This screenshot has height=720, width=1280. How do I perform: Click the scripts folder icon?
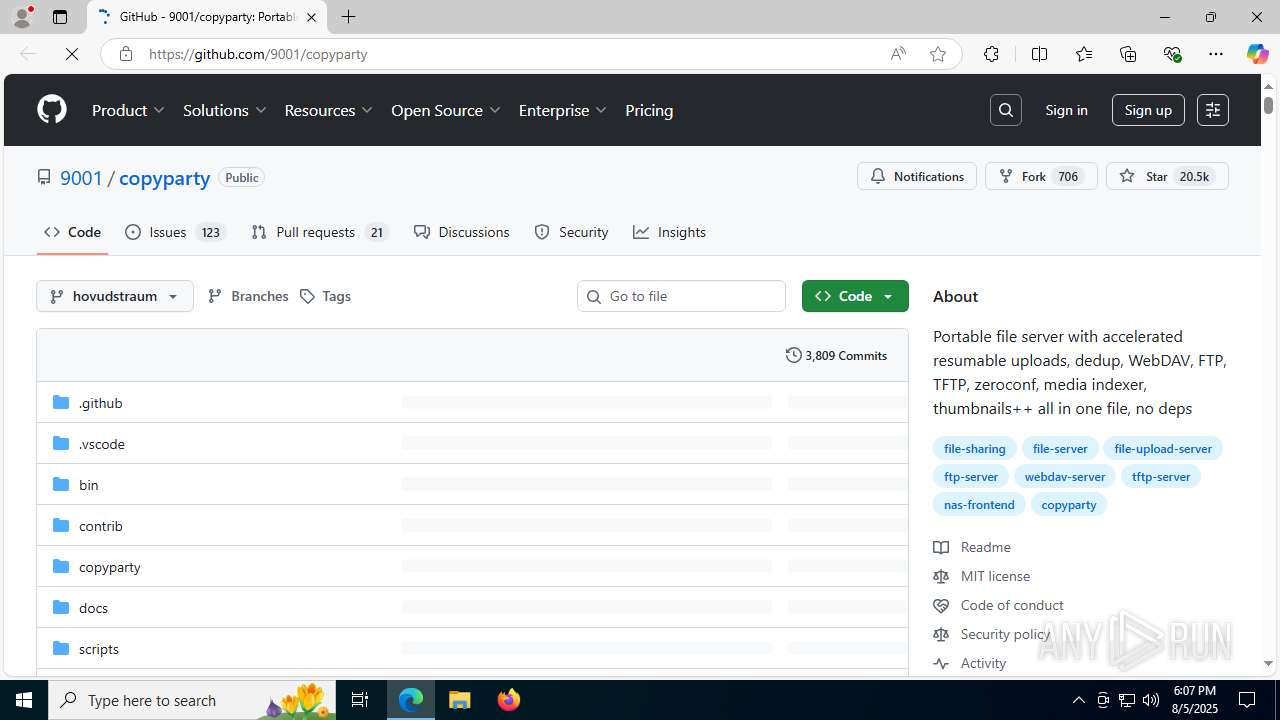tap(61, 648)
